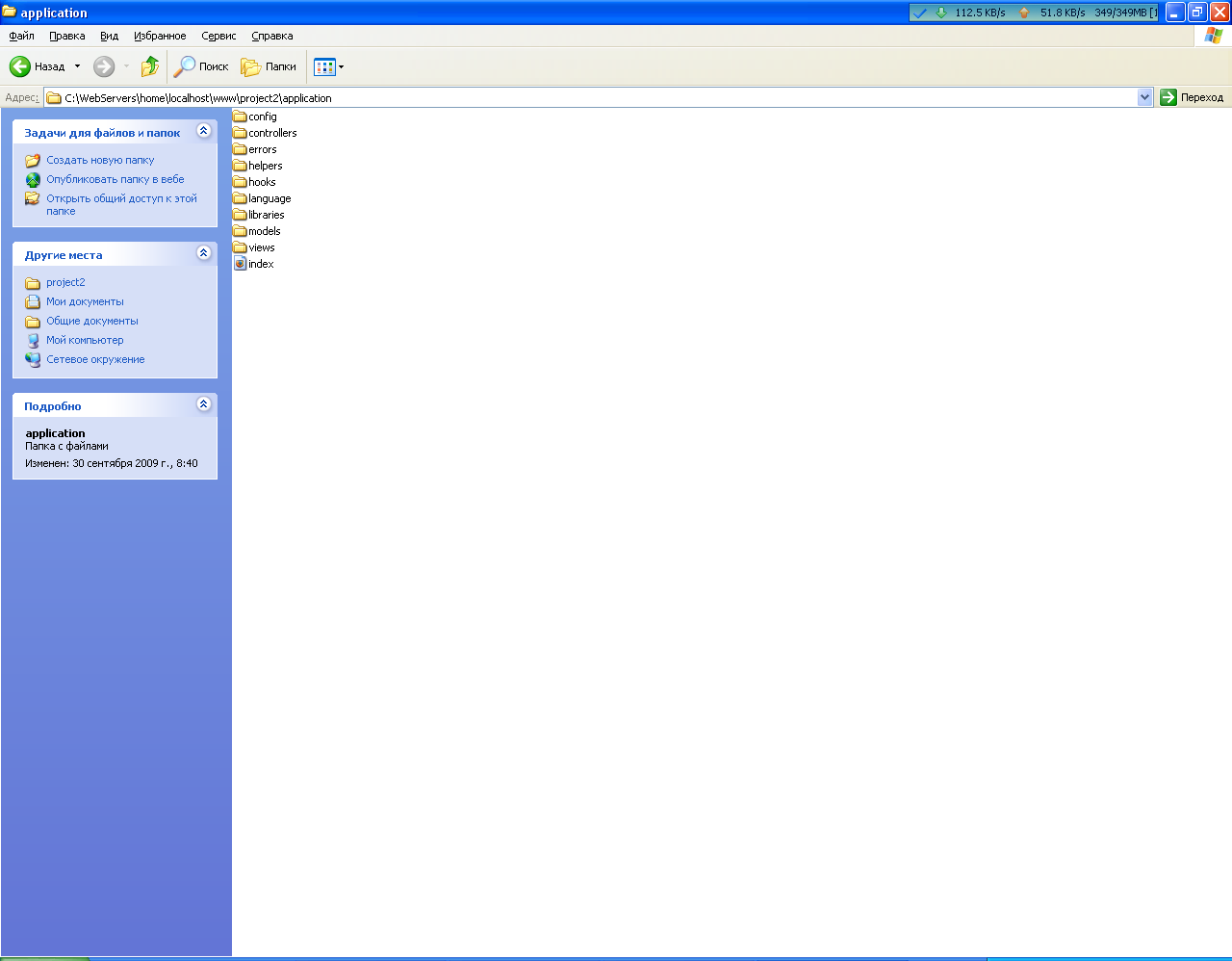1232x961 pixels.
Task: Click the sharing hand icon in tasks panel
Action: tap(33, 199)
